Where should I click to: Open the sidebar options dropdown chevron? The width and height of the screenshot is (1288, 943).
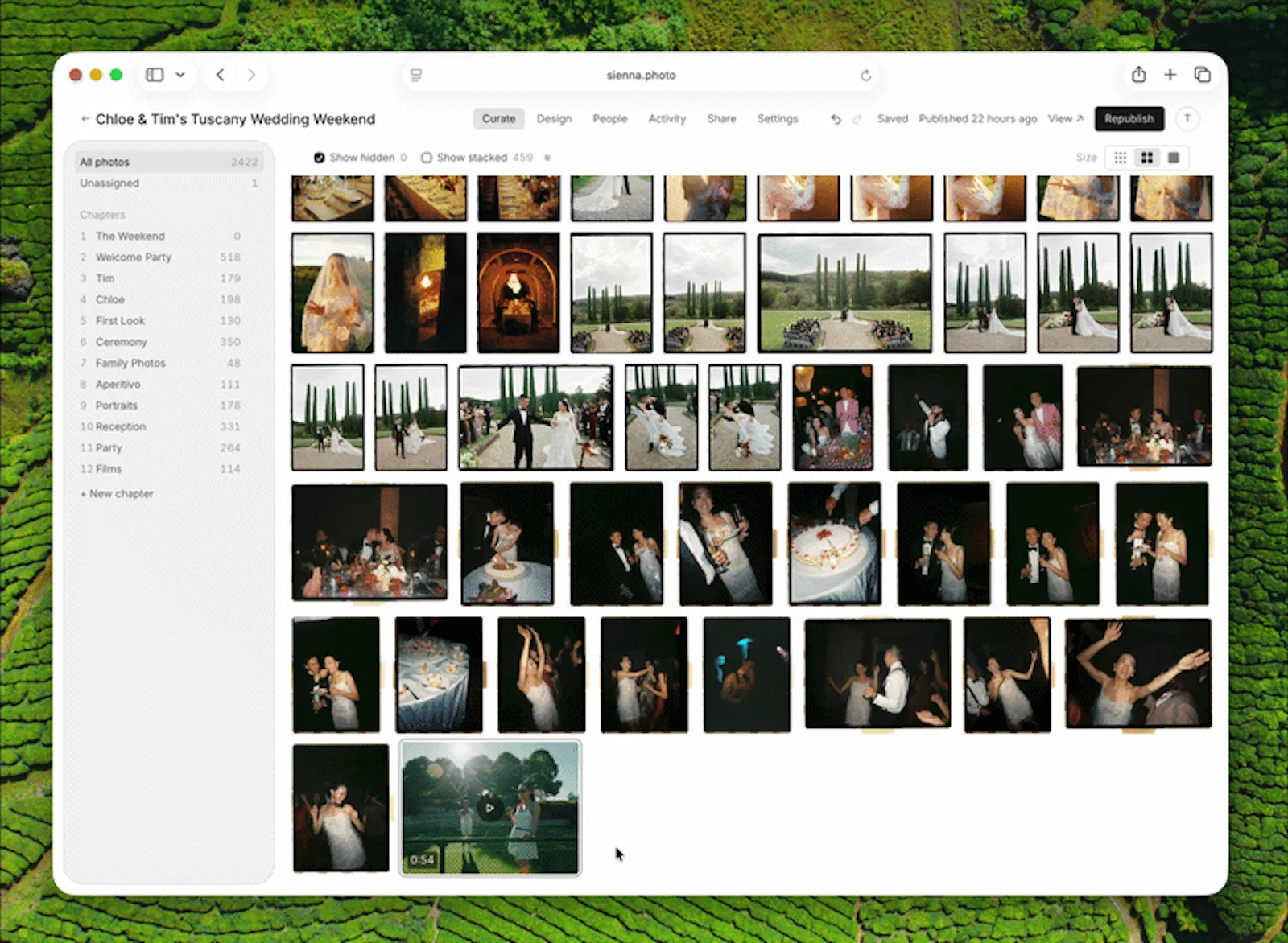(180, 75)
